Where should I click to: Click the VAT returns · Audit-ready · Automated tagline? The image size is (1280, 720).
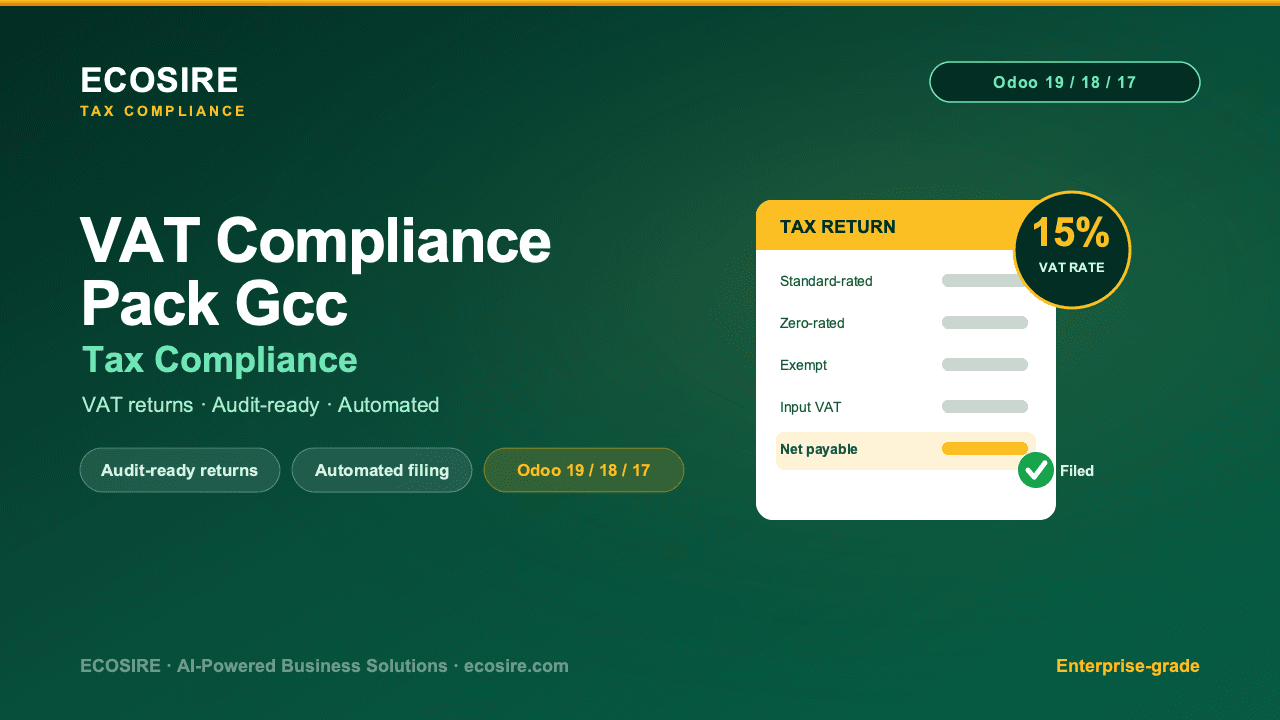pyautogui.click(x=260, y=405)
